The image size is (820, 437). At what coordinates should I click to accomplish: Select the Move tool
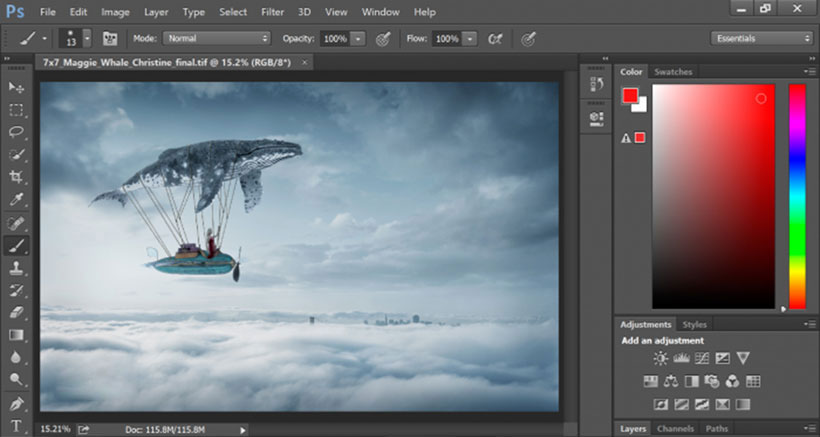17,89
